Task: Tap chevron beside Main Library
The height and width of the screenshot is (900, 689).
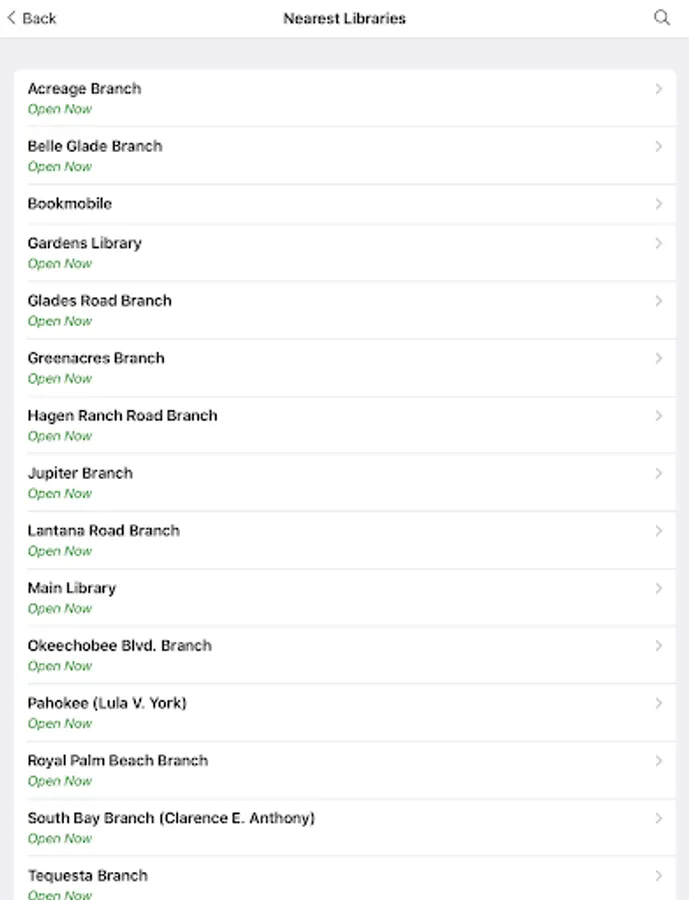Action: coord(658,589)
